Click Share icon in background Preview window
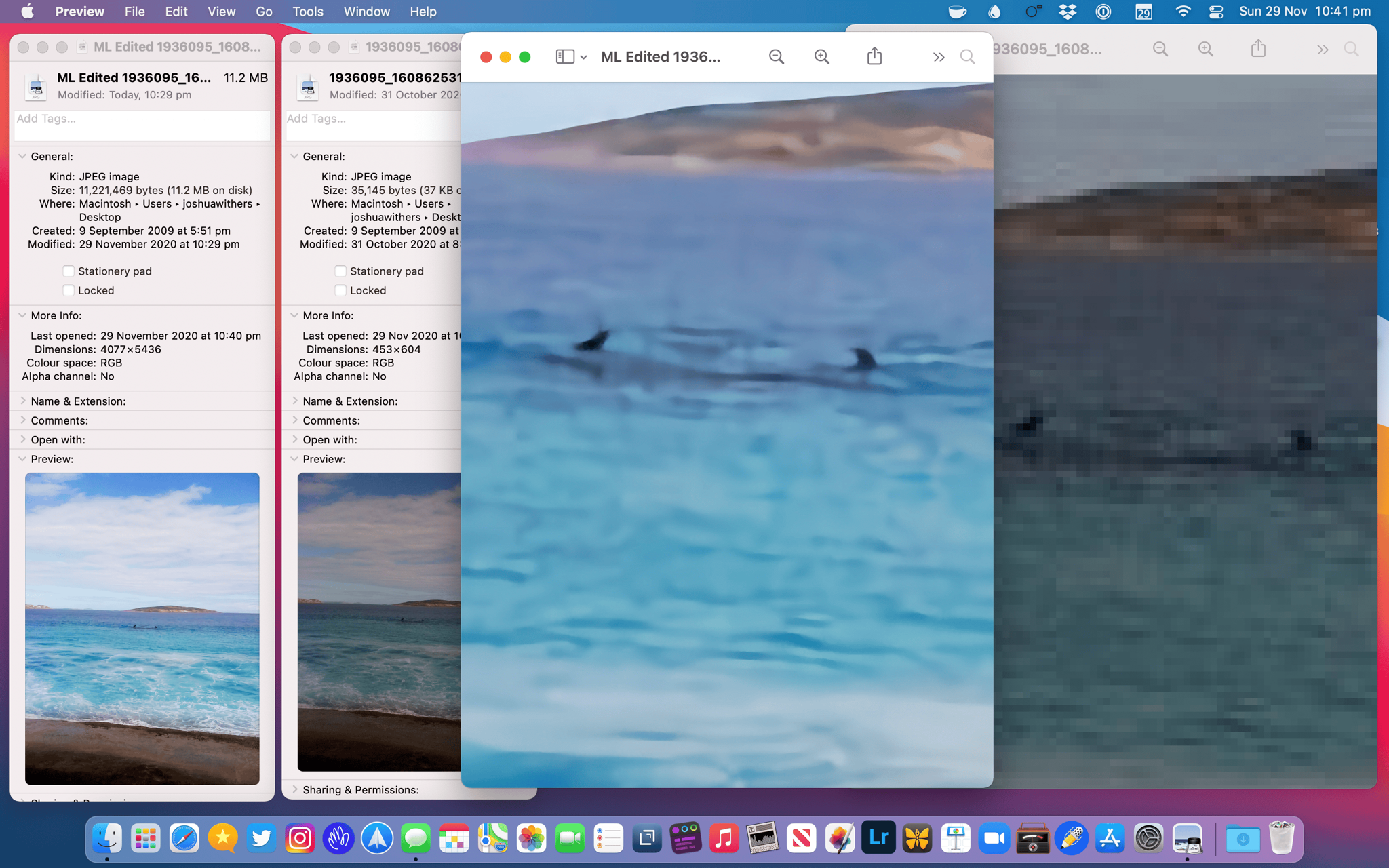1389x868 pixels. [x=1258, y=49]
